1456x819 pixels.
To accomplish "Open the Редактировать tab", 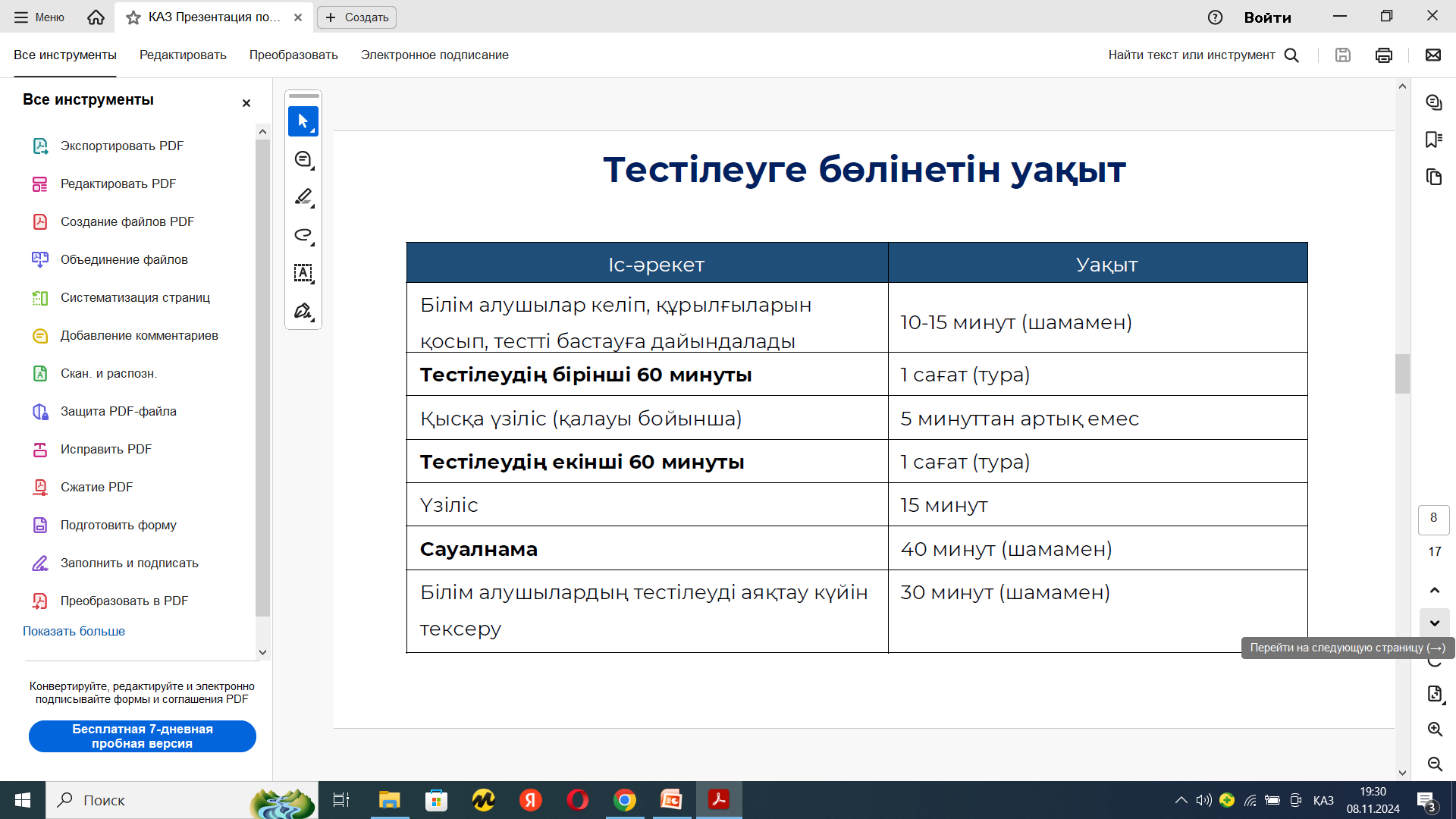I will pyautogui.click(x=183, y=55).
